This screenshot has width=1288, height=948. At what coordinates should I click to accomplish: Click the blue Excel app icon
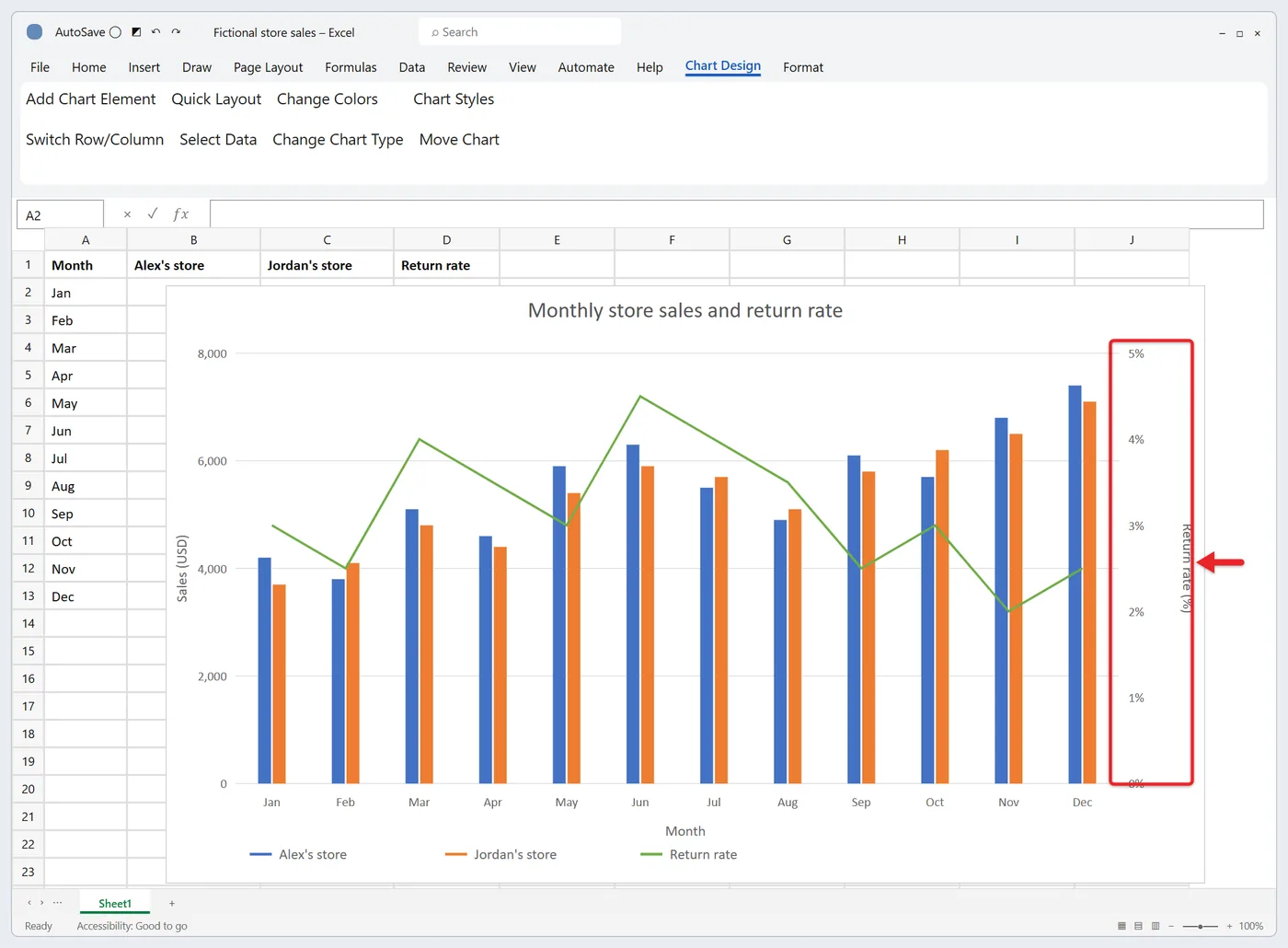[x=34, y=32]
